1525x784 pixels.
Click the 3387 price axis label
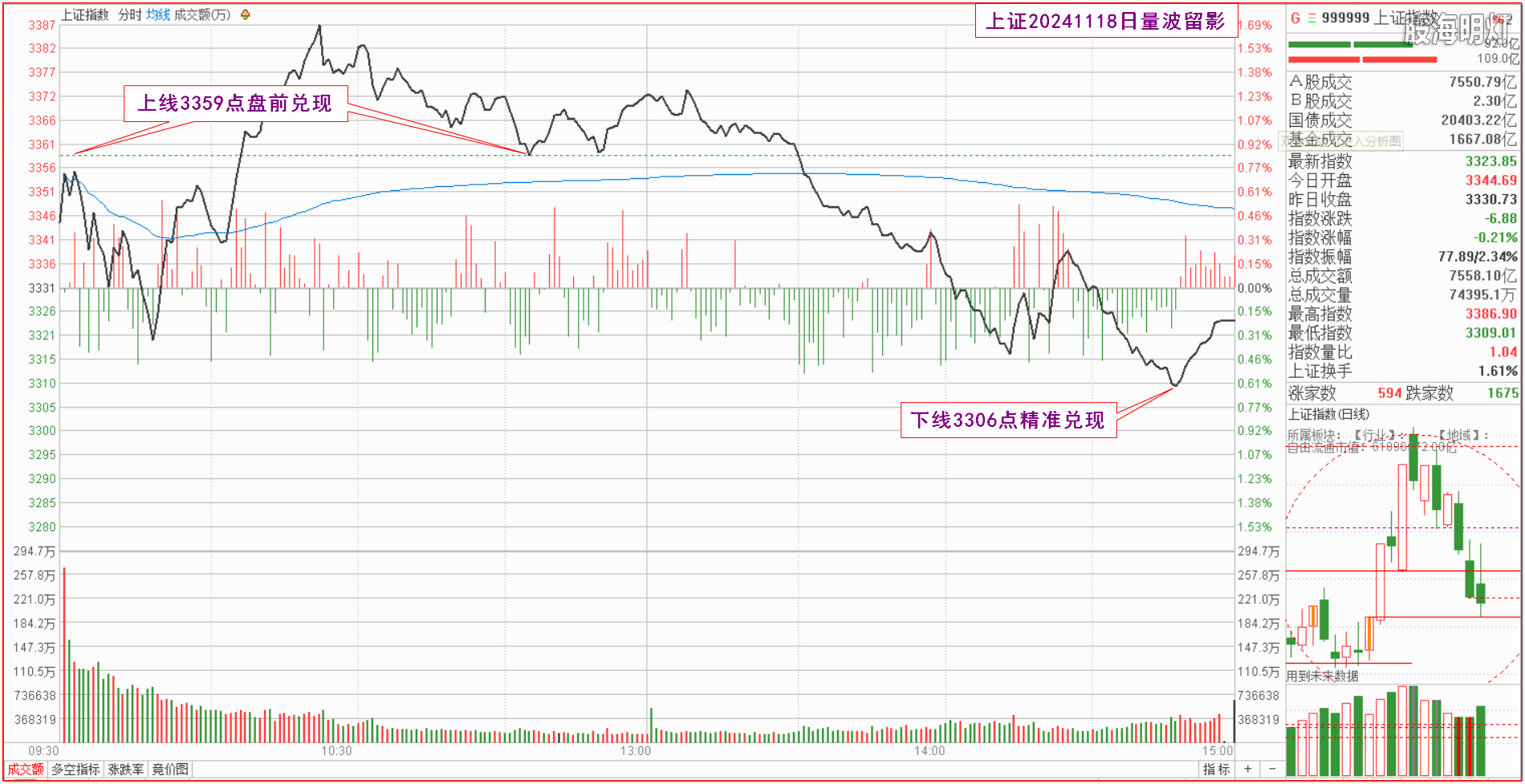pyautogui.click(x=43, y=26)
